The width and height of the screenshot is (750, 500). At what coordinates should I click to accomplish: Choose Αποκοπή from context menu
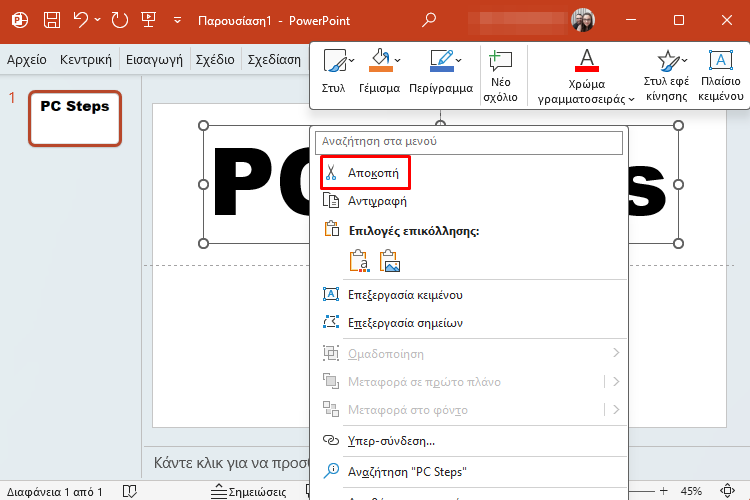[365, 173]
